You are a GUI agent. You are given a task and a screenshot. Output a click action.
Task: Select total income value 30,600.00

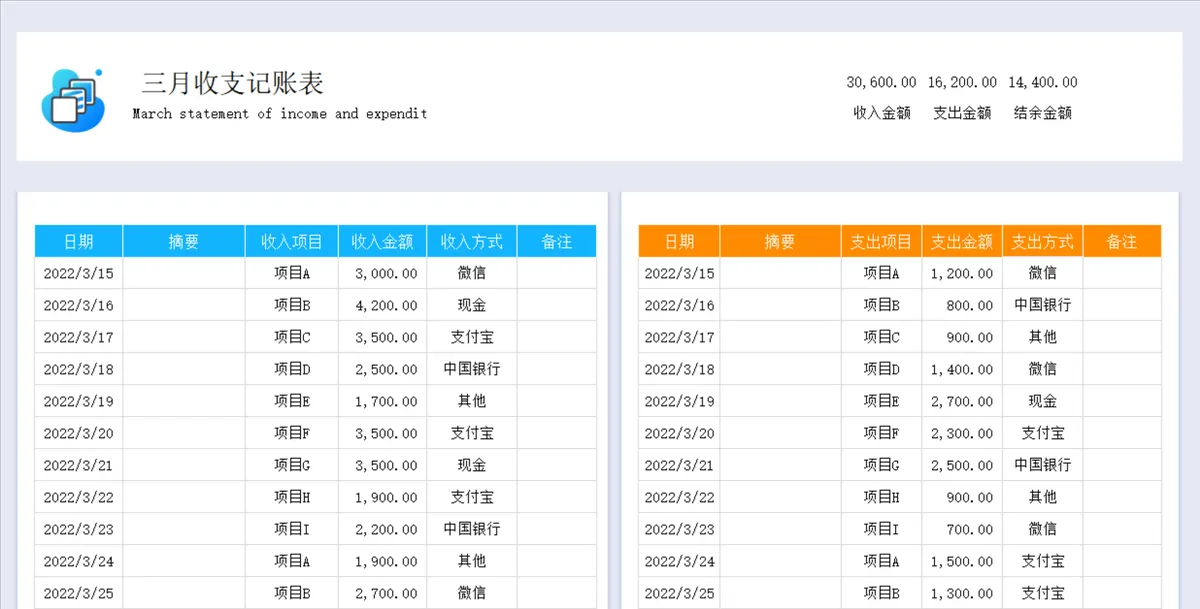881,82
